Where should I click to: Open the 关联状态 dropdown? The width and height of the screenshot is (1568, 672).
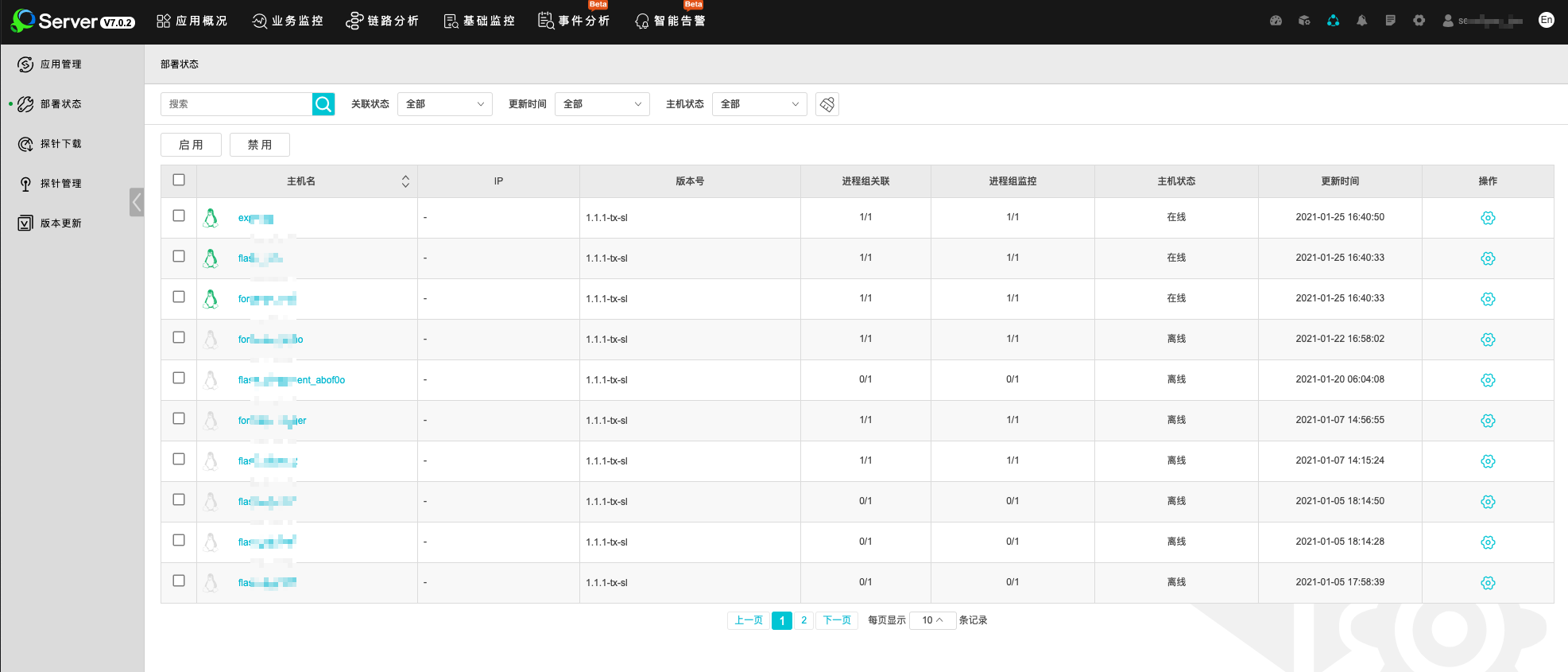click(x=445, y=104)
